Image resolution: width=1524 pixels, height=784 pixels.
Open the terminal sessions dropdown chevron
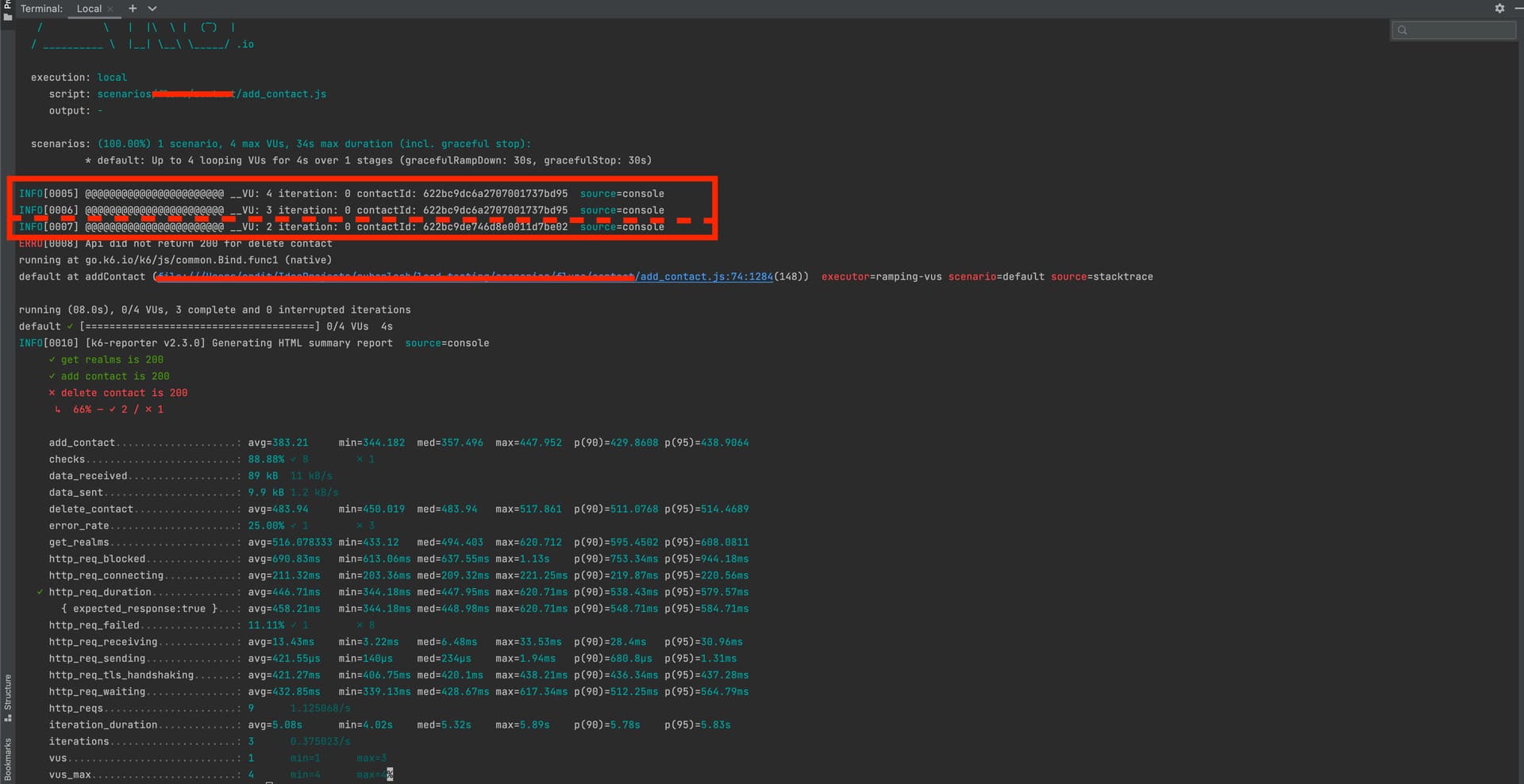[152, 9]
